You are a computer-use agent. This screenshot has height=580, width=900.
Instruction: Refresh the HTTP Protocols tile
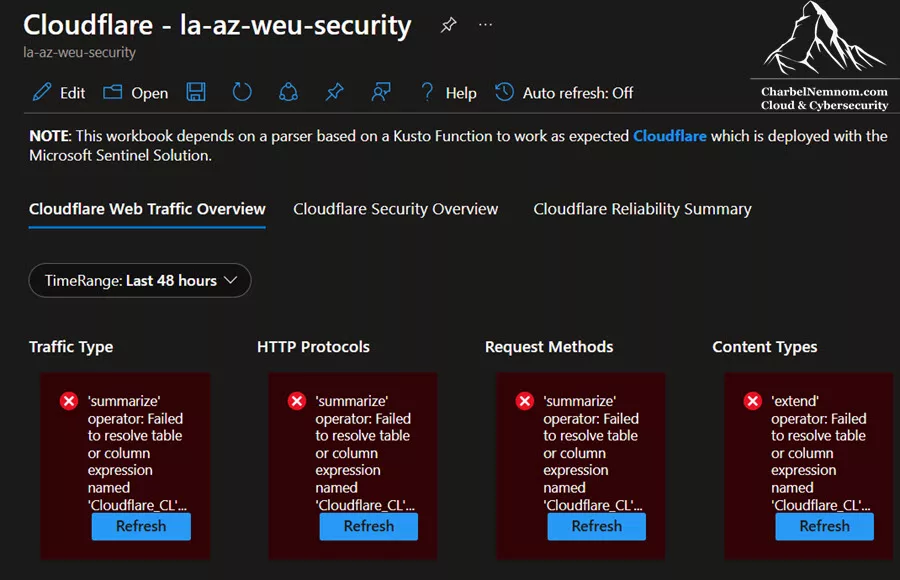368,526
